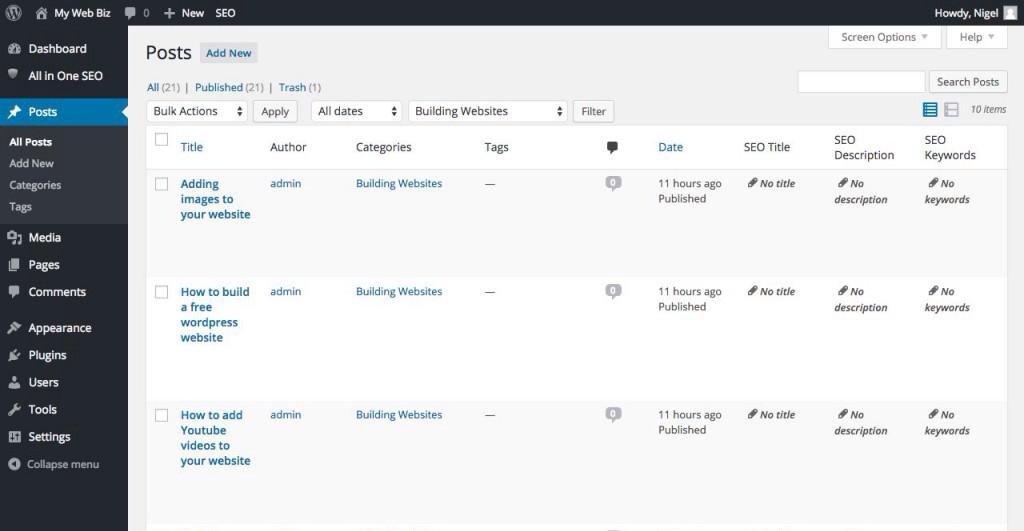
Task: Edit SEO keywords pencil for Adding images post
Action: [933, 183]
